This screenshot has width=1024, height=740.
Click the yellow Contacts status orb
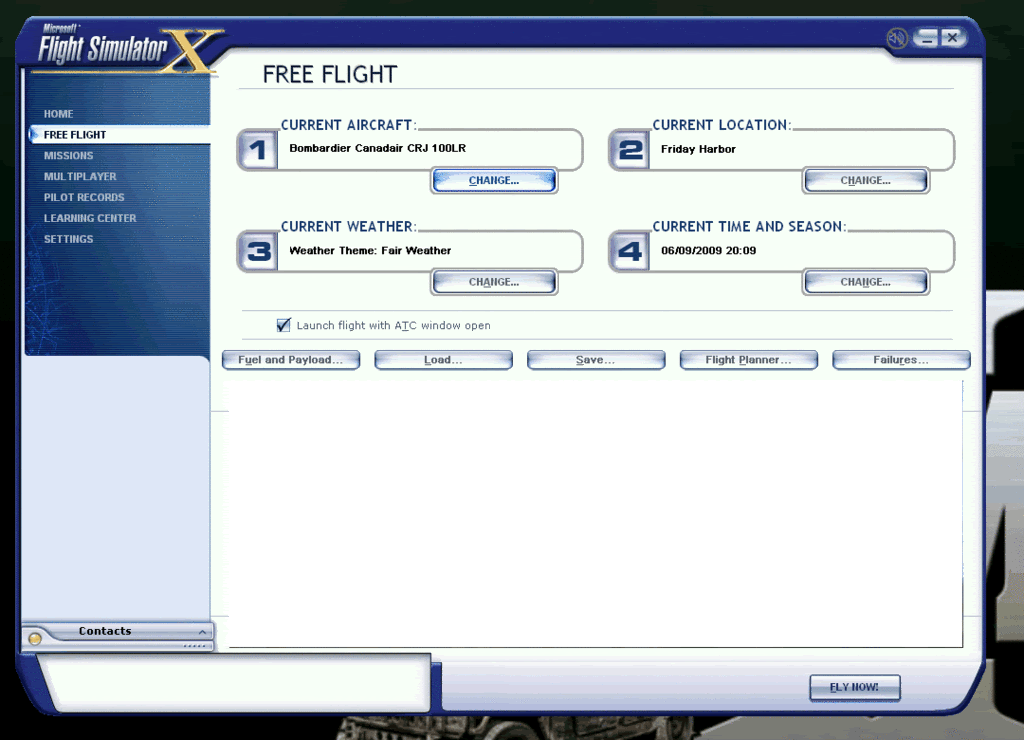35,638
